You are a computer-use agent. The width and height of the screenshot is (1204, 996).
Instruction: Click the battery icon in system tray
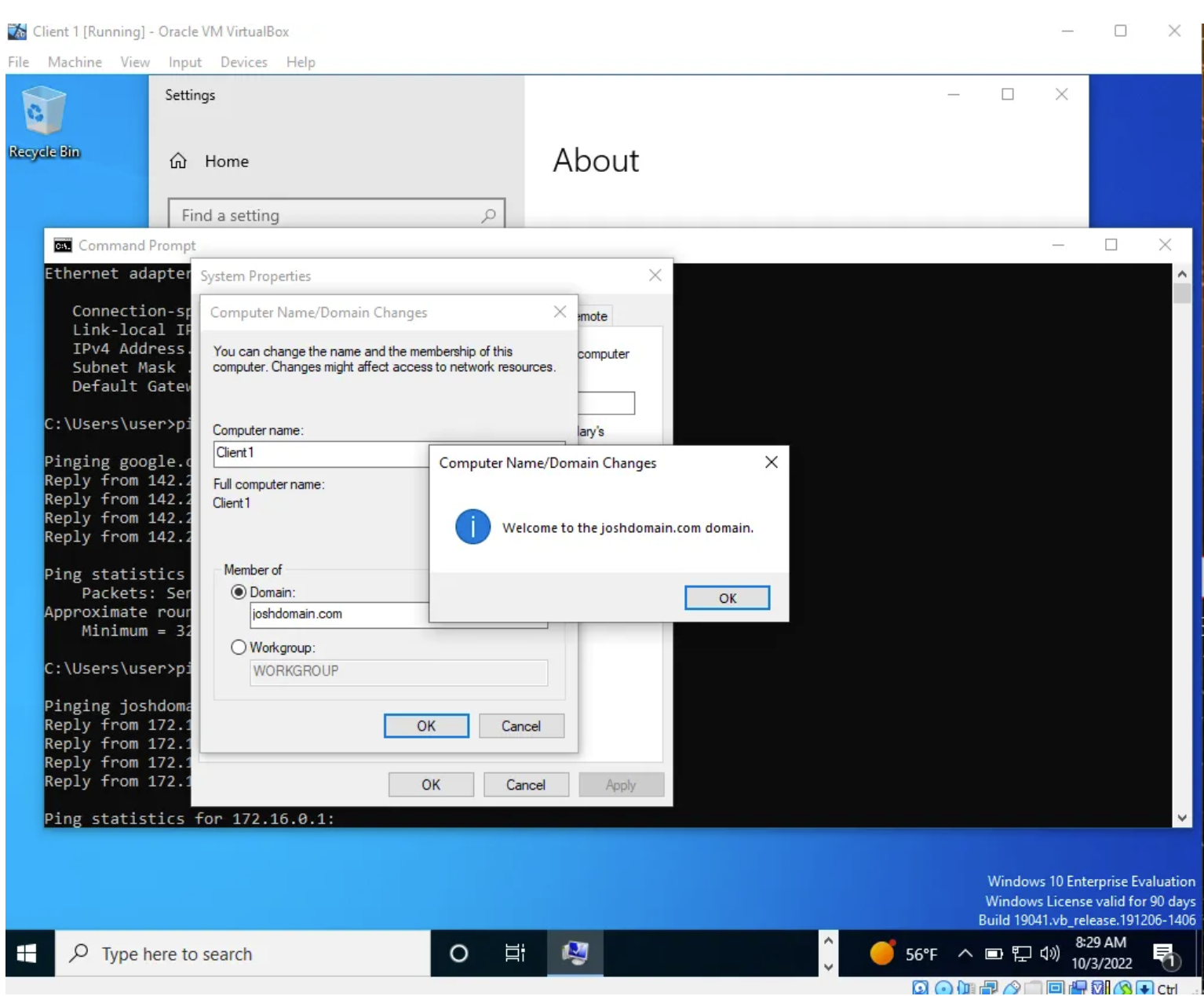[994, 954]
